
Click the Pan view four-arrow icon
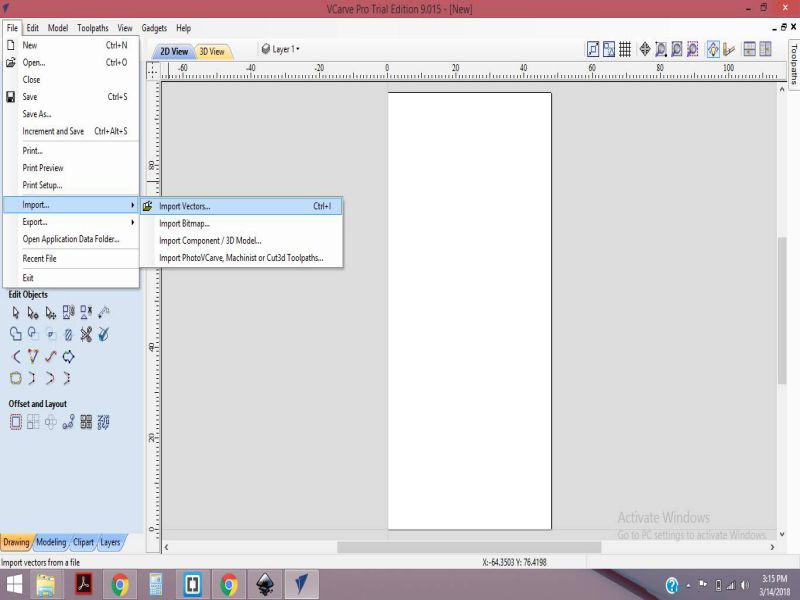[x=645, y=49]
